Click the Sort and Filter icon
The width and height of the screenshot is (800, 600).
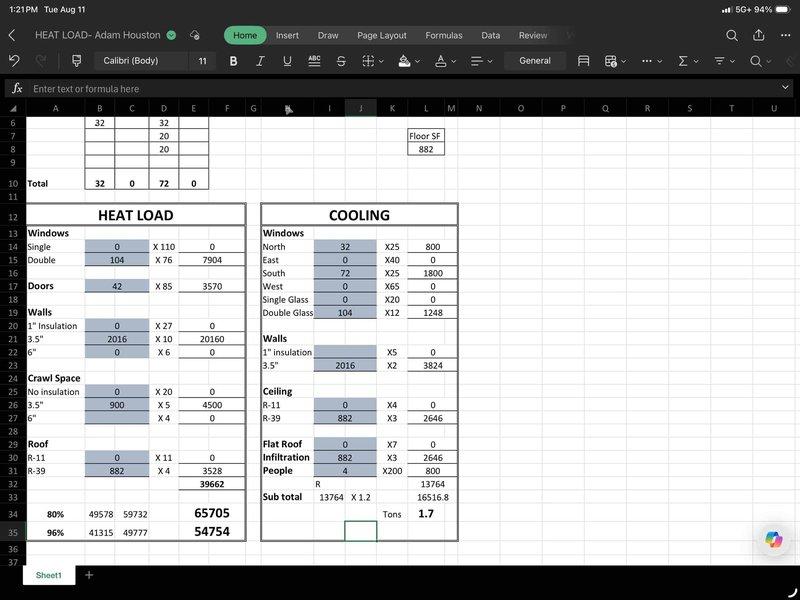tap(719, 61)
